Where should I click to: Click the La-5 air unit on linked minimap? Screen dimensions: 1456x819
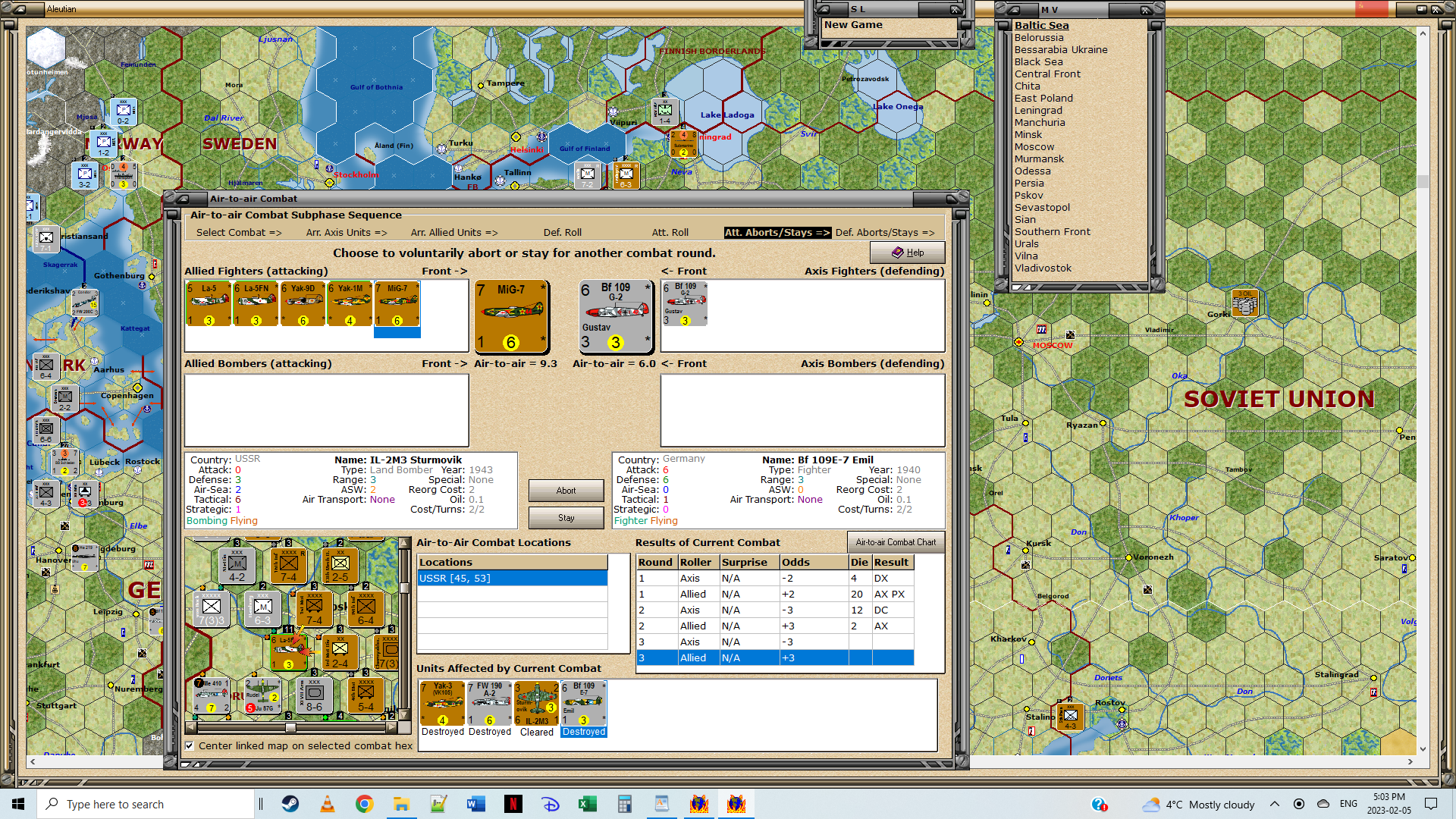pyautogui.click(x=288, y=652)
